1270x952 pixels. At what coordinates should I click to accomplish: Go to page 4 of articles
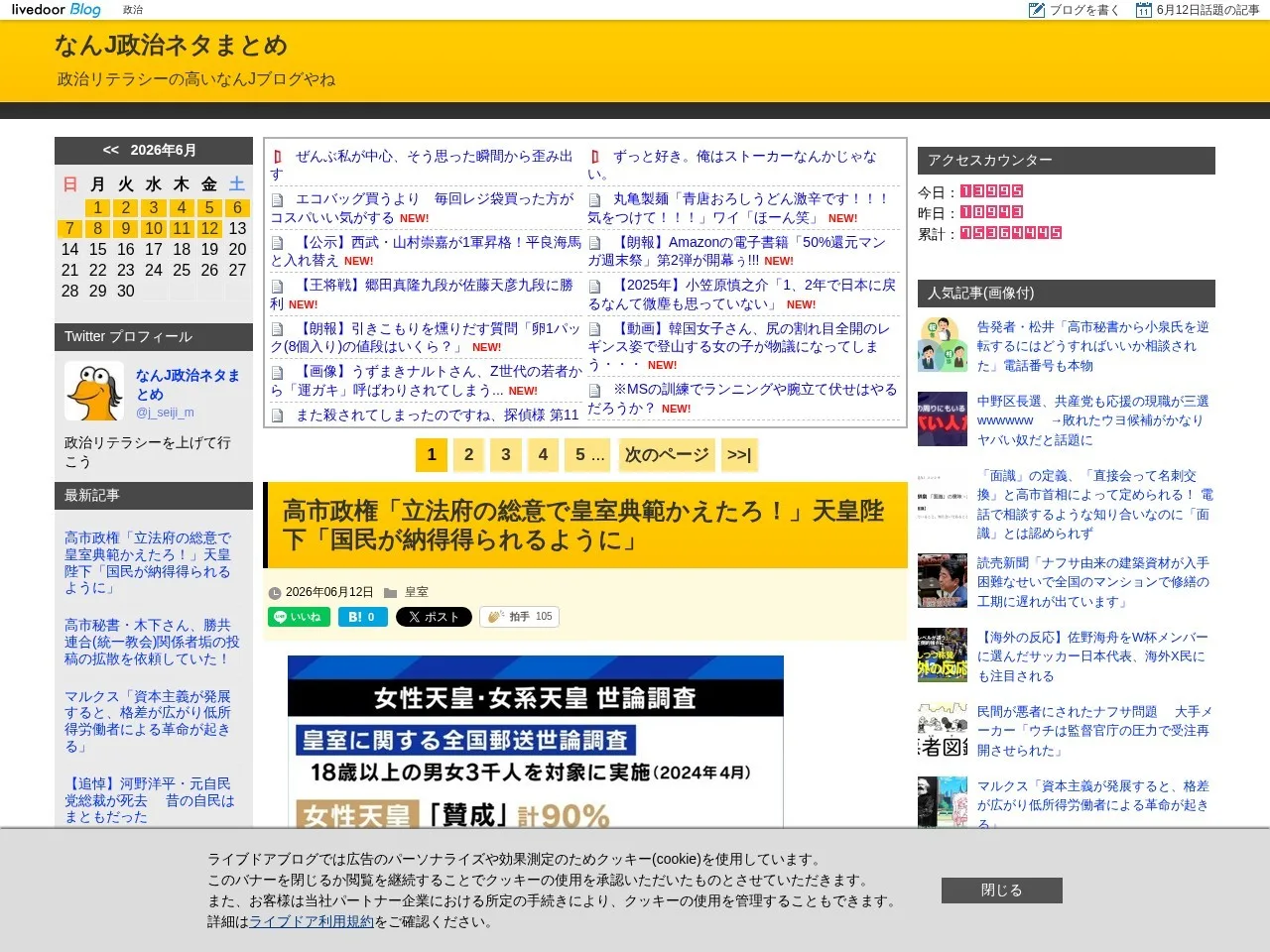(x=543, y=455)
